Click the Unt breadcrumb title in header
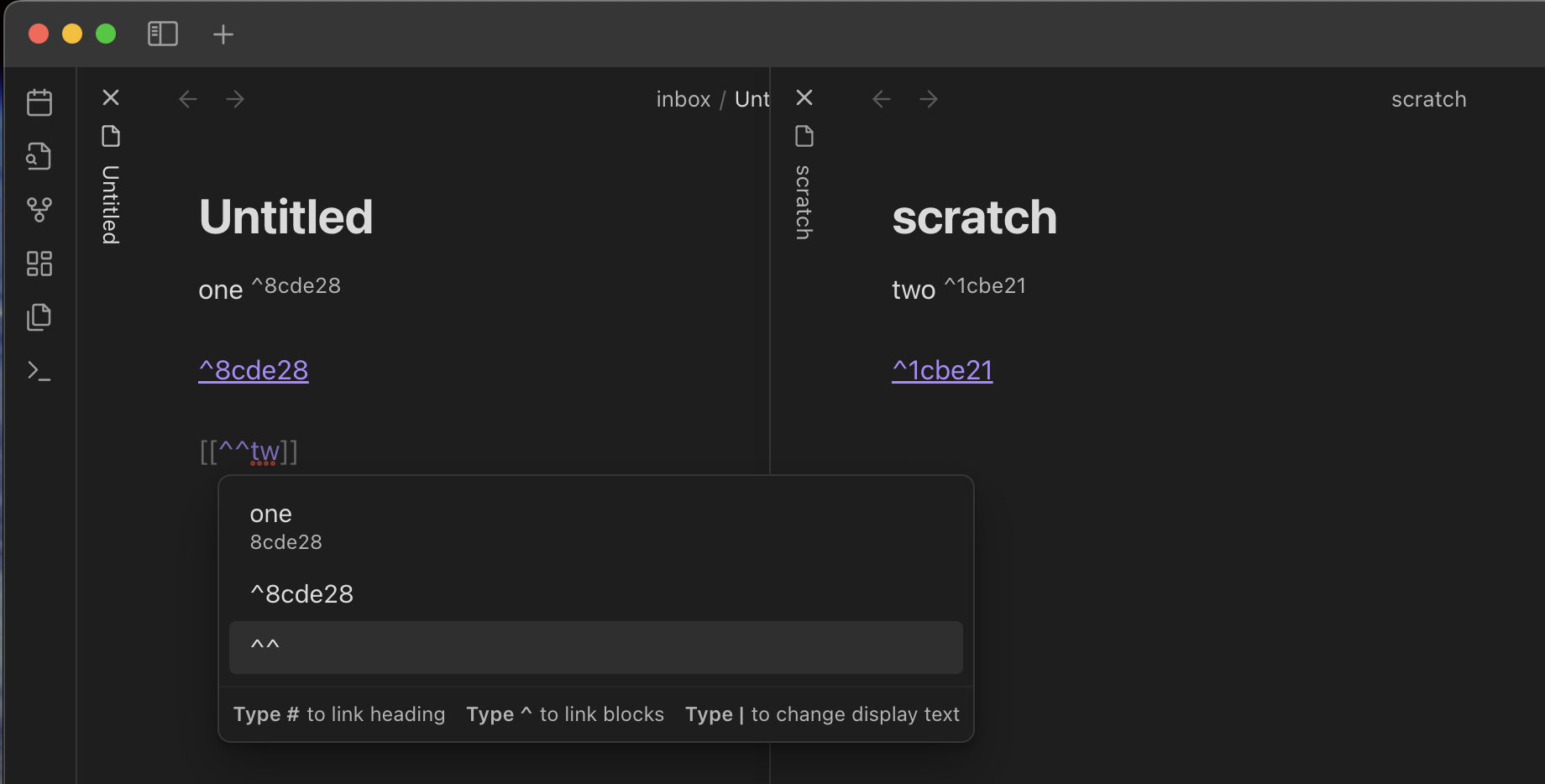The image size is (1545, 784). pos(752,99)
